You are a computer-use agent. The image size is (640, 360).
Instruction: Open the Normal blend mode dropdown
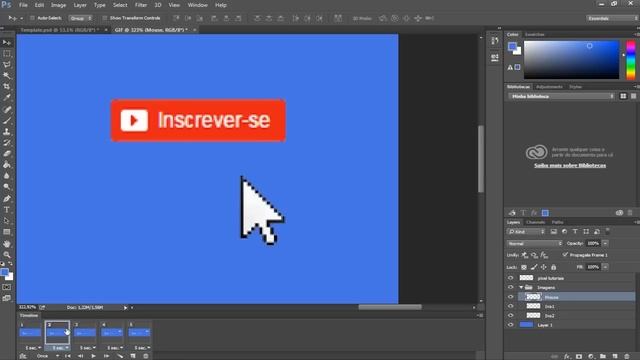pos(534,243)
